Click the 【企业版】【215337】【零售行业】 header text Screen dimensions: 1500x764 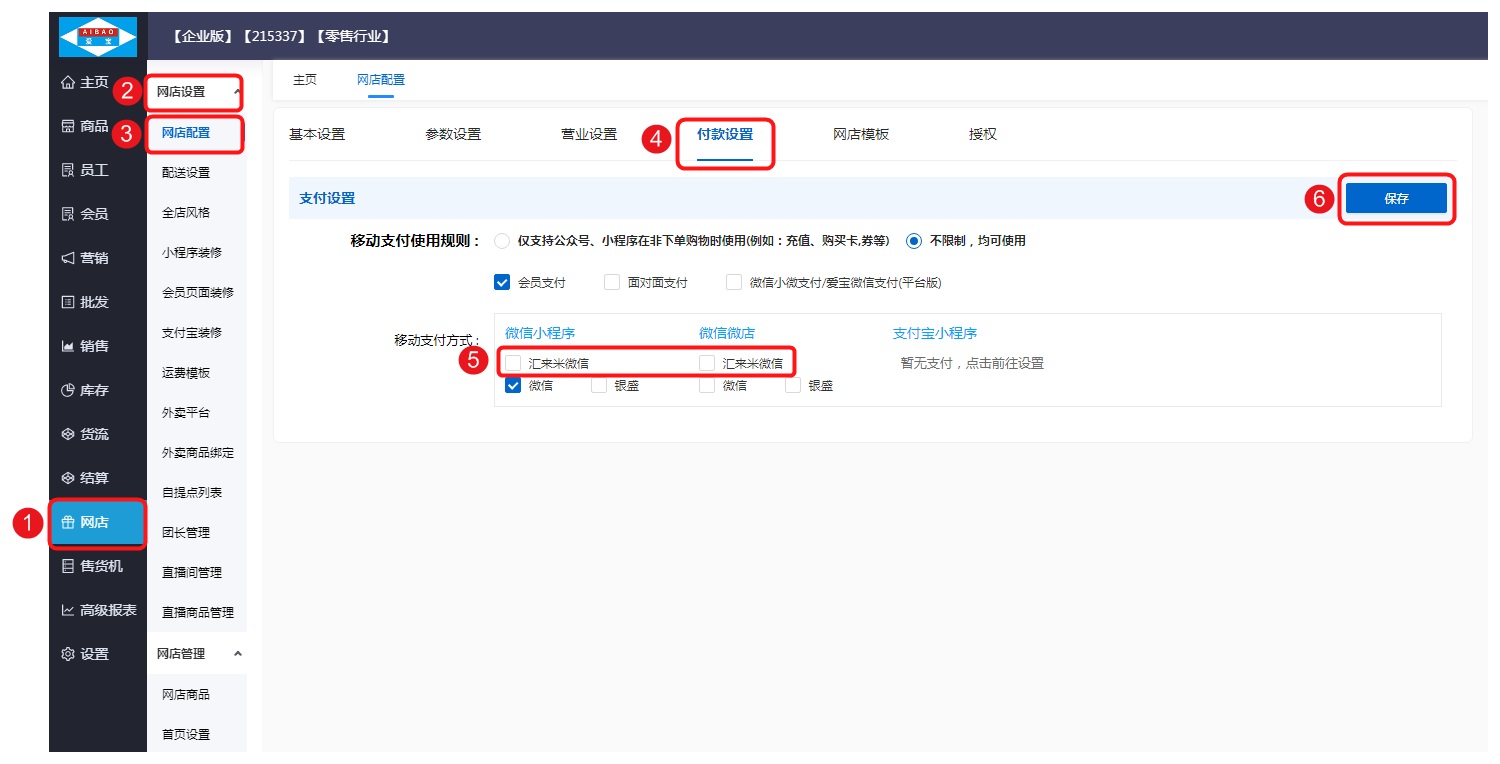280,36
